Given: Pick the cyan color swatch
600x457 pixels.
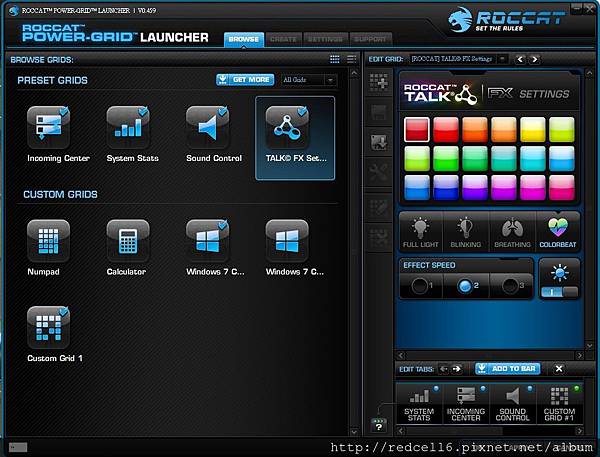Looking at the screenshot, I should [x=532, y=158].
